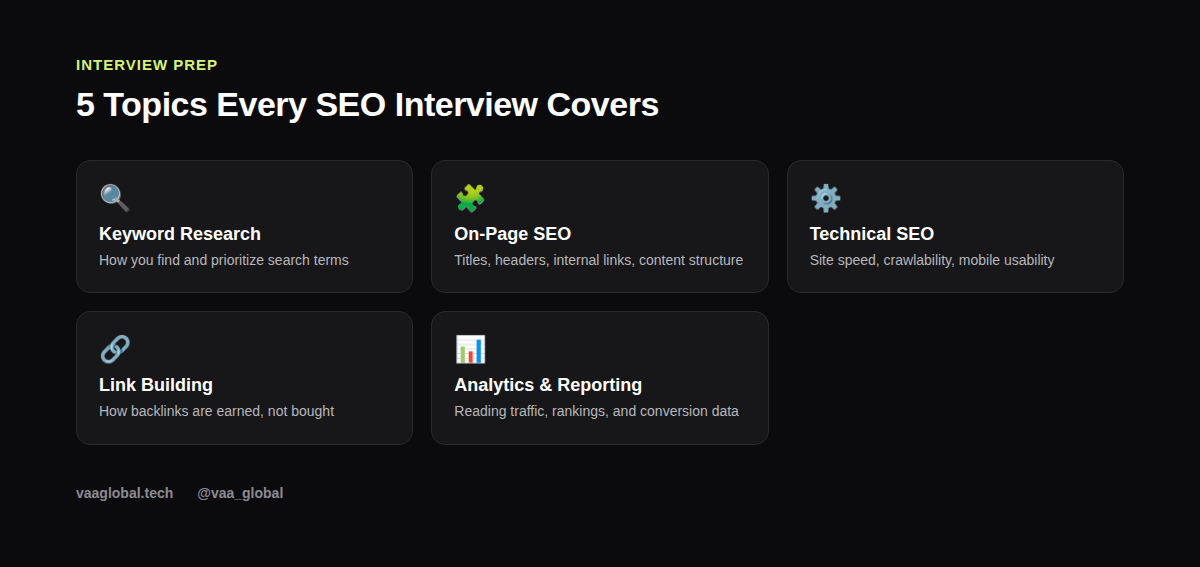Screen dimensions: 1200x567
Task: Click the puzzle piece icon on On-Page SEO
Action: (470, 198)
